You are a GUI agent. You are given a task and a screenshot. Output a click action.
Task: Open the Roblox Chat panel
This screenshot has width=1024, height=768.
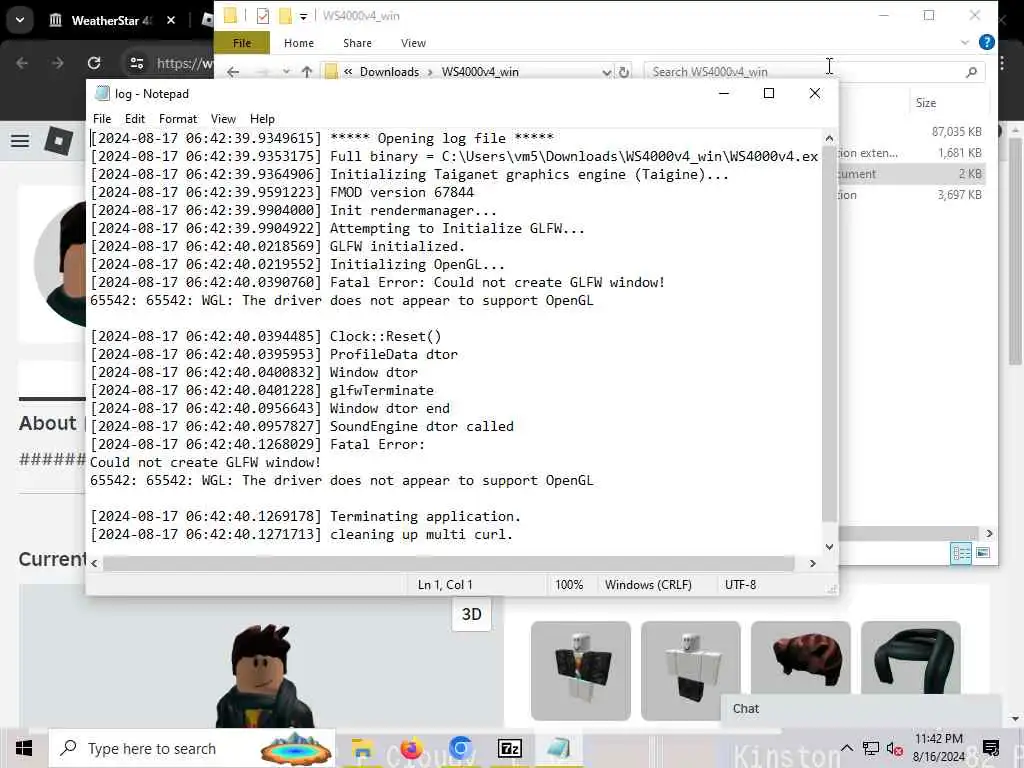861,709
